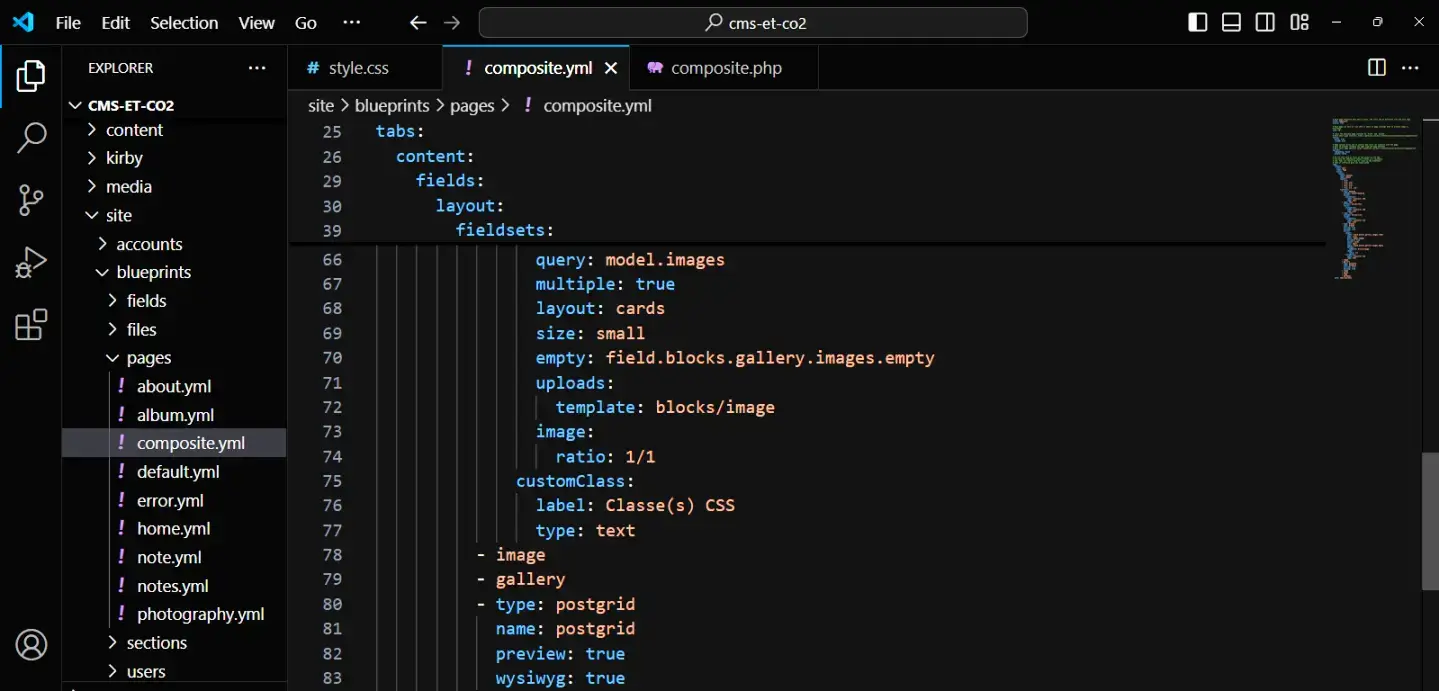The image size is (1439, 691).
Task: Open the Source Control view
Action: click(31, 200)
